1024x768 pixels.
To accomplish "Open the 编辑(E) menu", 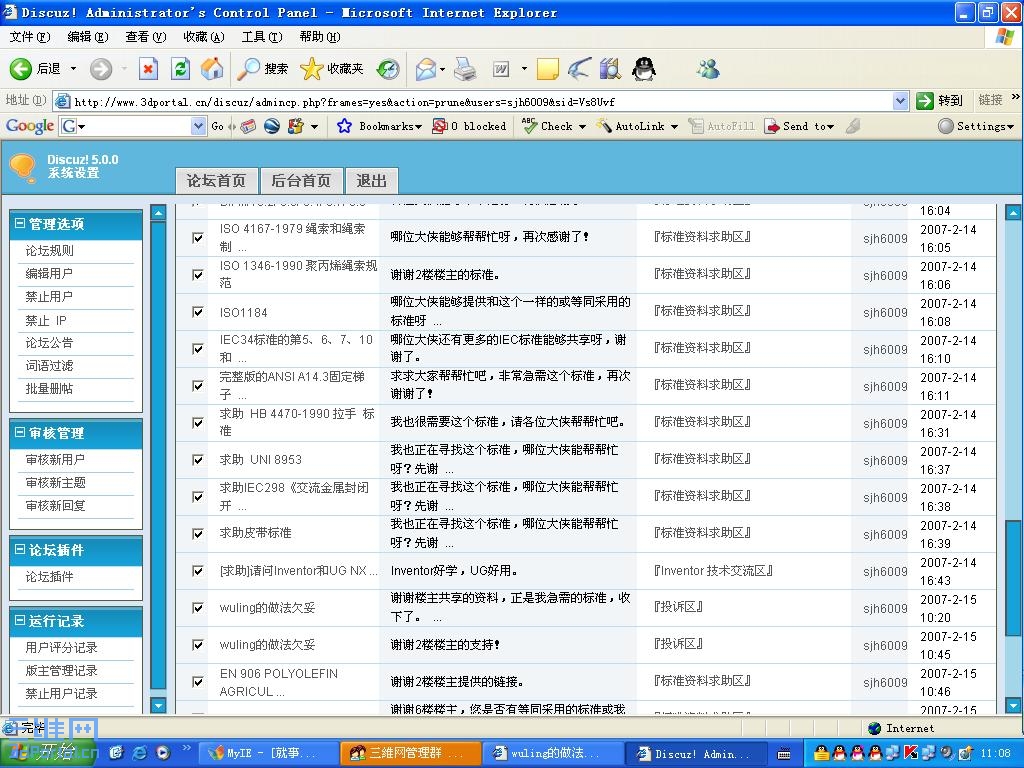I will click(88, 37).
